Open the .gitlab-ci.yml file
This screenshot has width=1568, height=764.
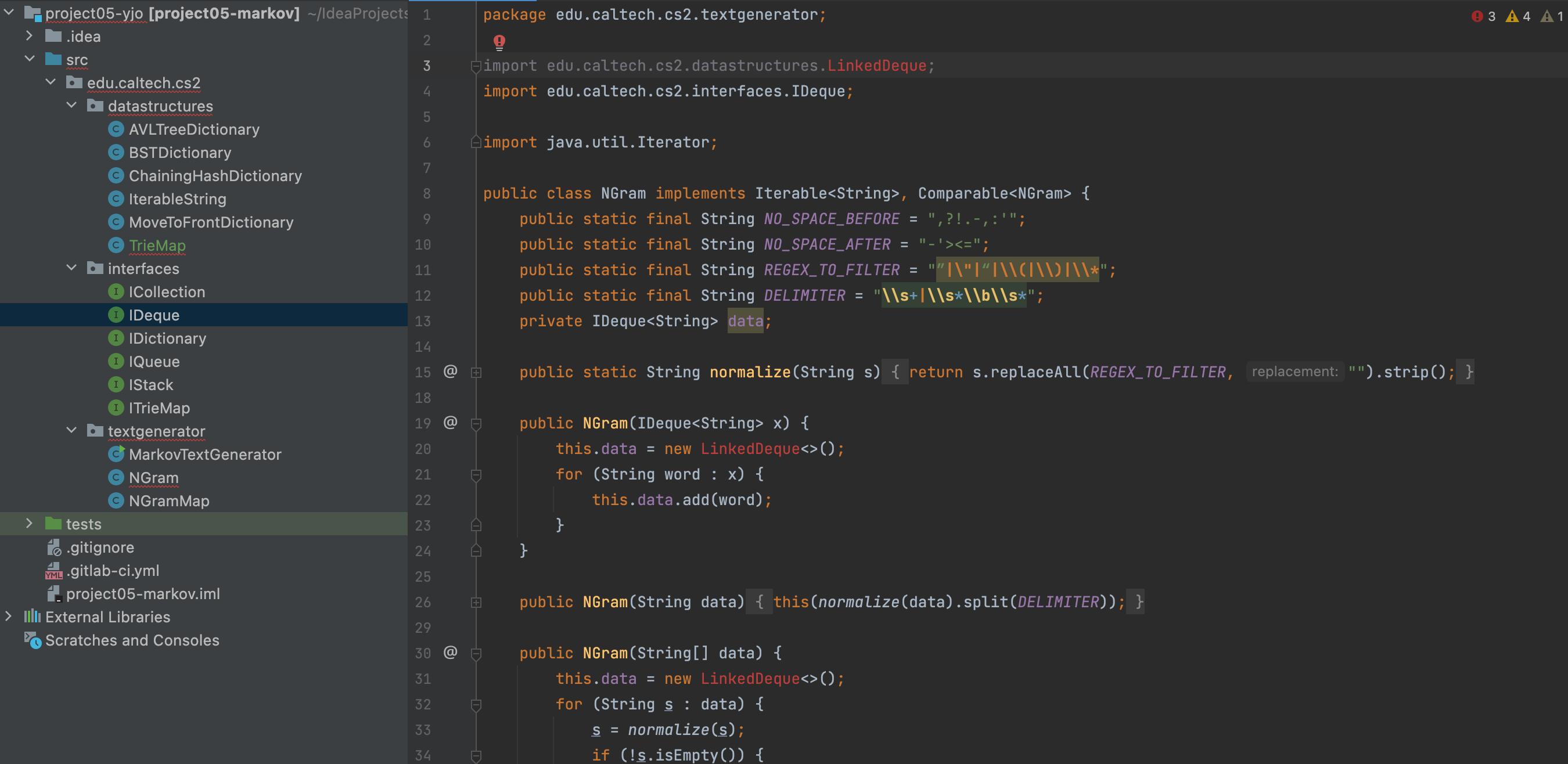(x=113, y=571)
